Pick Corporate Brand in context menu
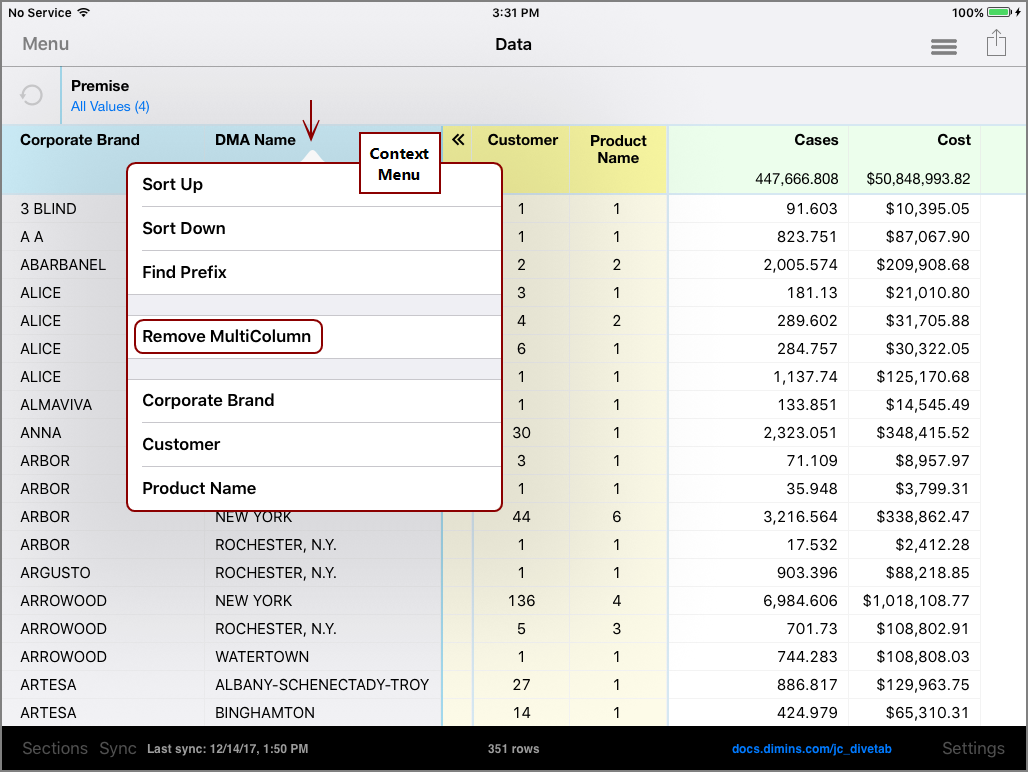 208,400
